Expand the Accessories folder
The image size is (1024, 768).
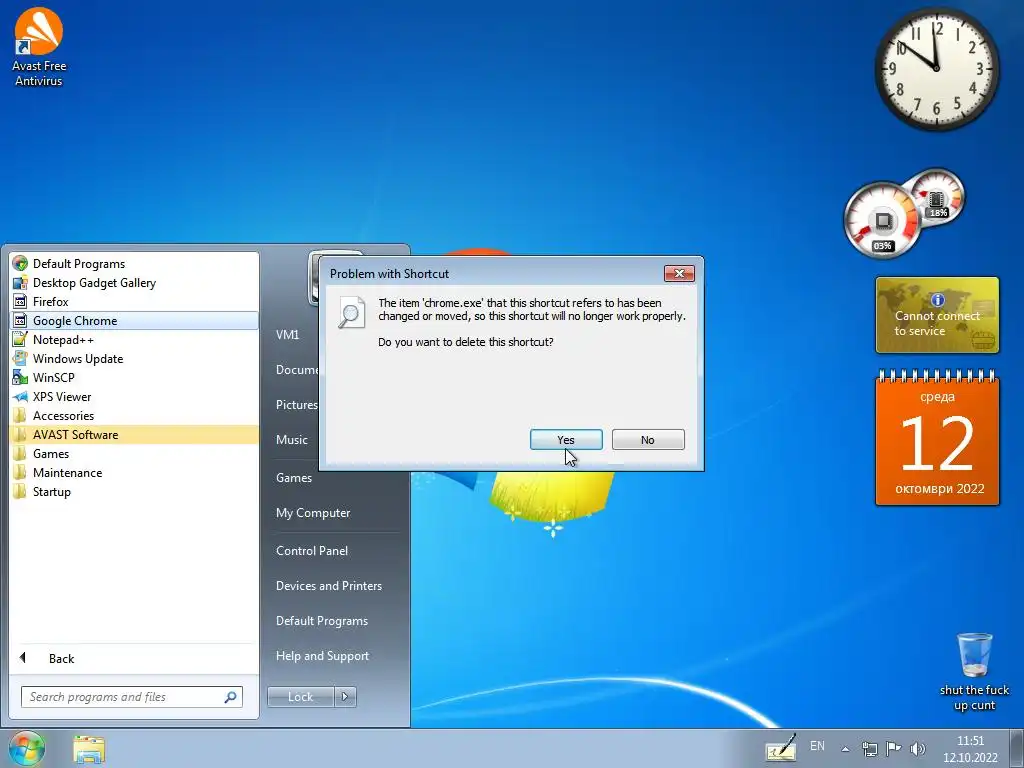pyautogui.click(x=135, y=415)
